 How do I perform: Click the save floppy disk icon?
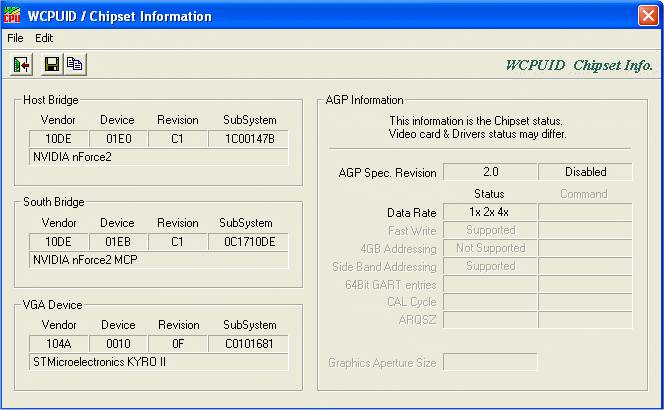[52, 65]
